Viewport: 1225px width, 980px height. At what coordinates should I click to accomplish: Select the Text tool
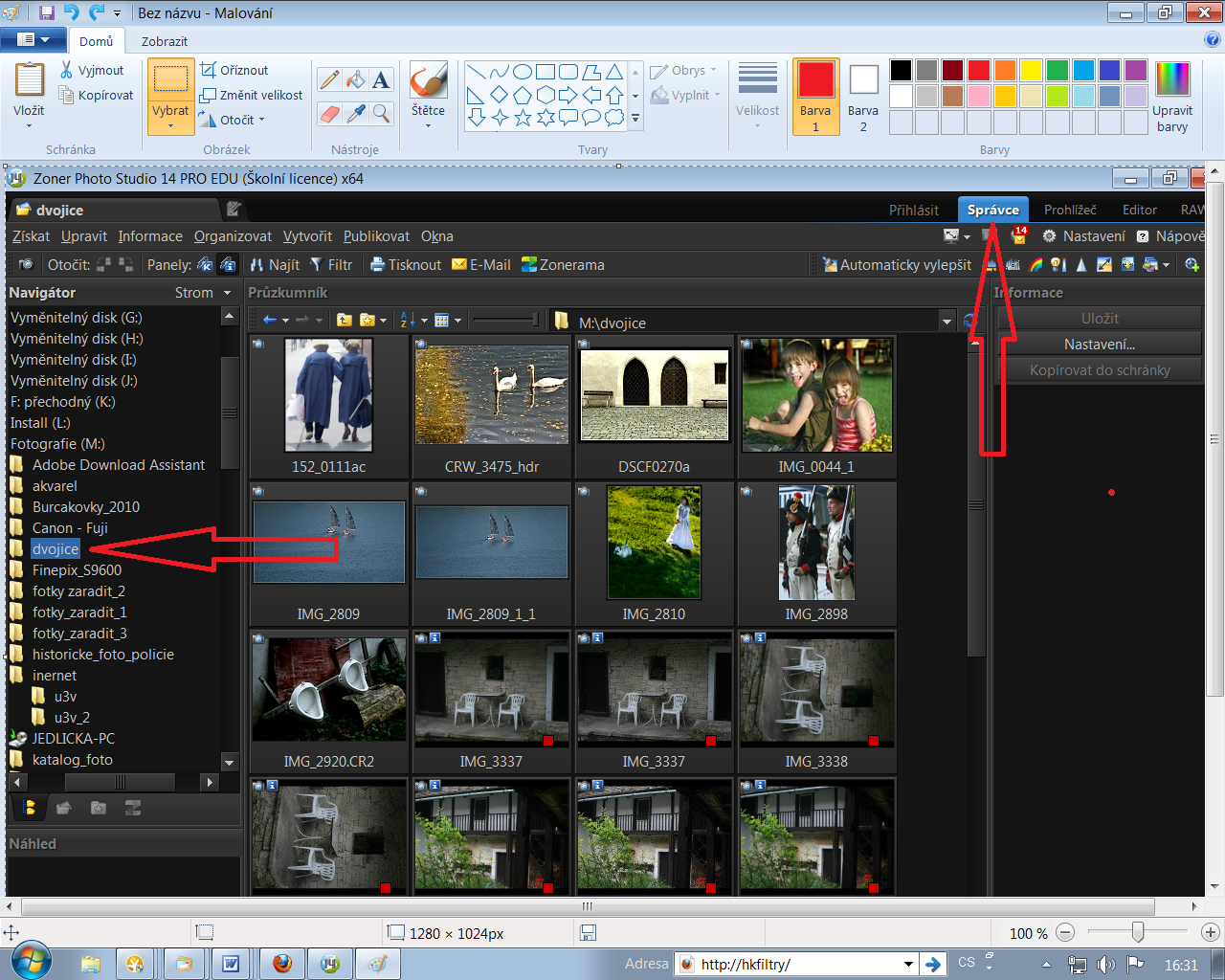[x=381, y=80]
